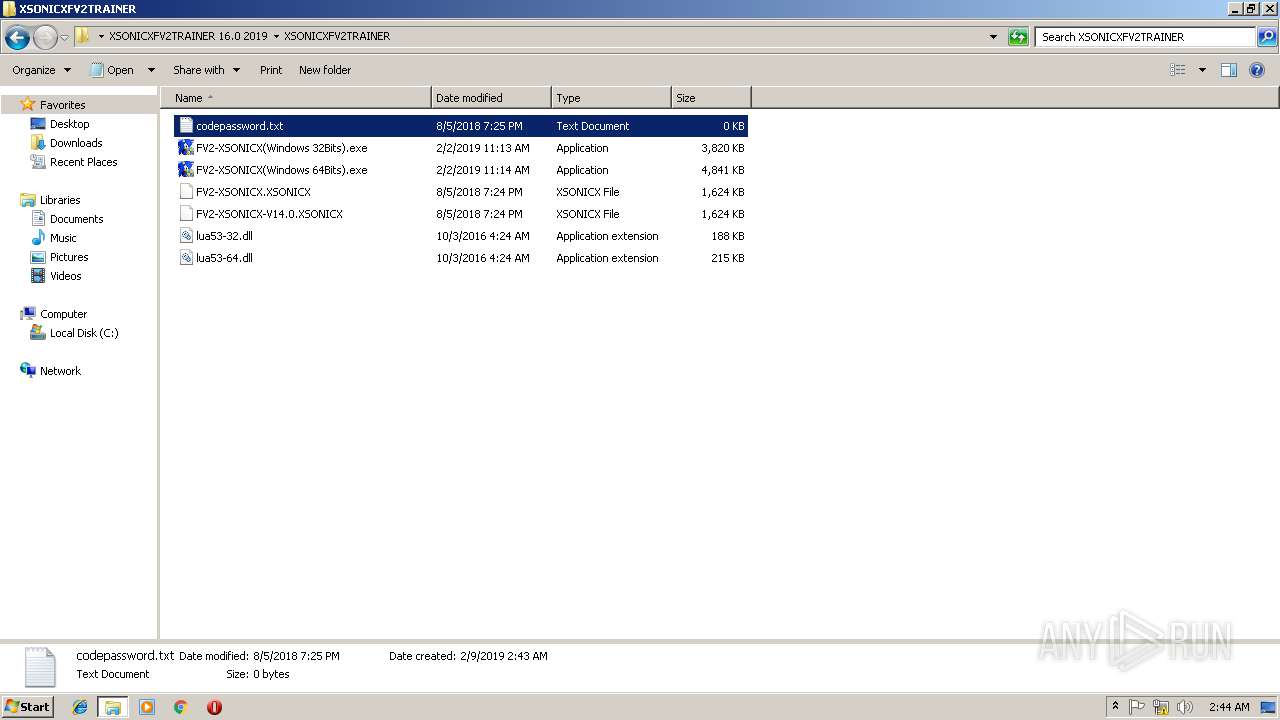Click the Help question mark icon
The width and height of the screenshot is (1280, 720).
[x=1257, y=70]
